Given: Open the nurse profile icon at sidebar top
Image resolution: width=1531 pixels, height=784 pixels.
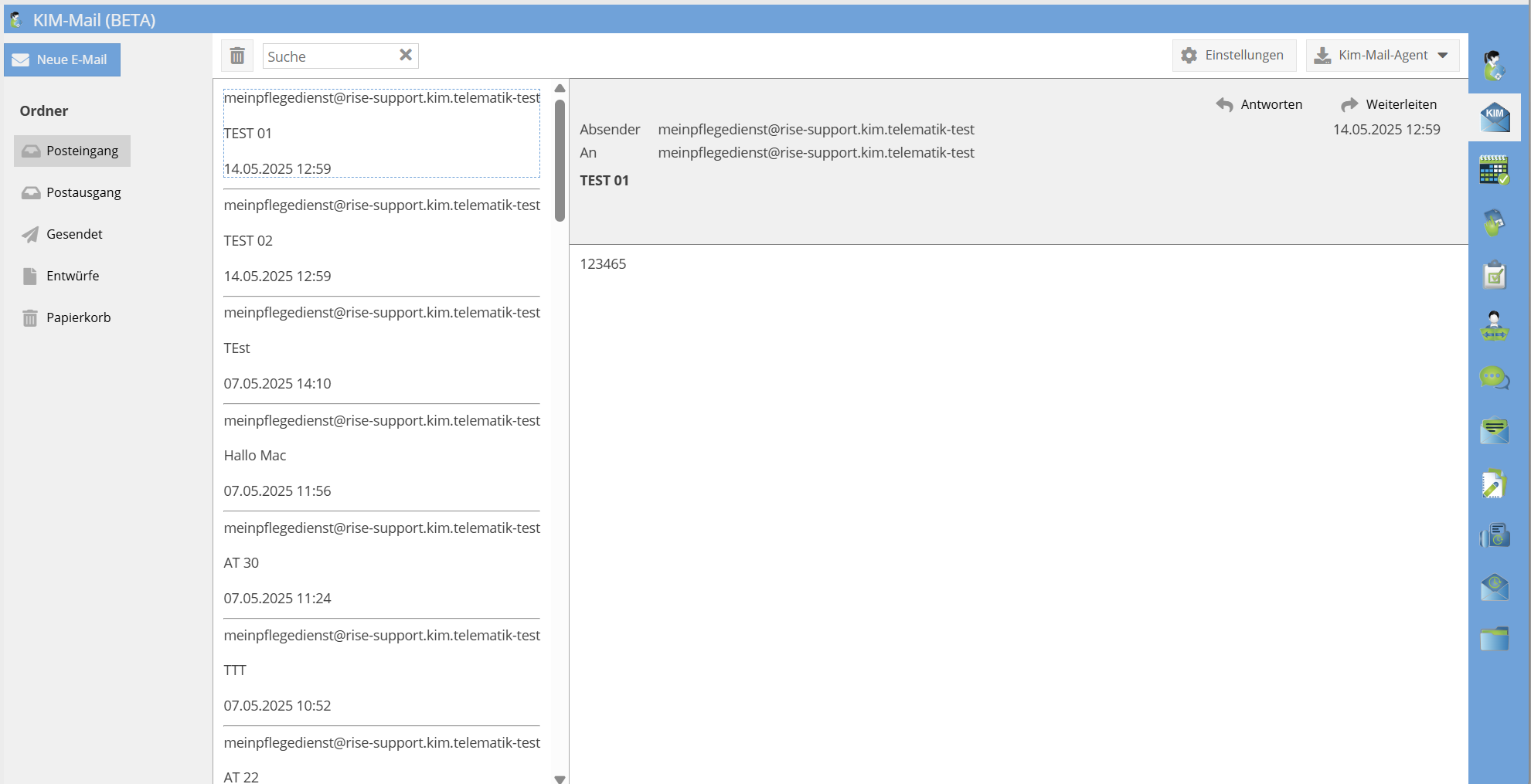Looking at the screenshot, I should (x=1494, y=66).
